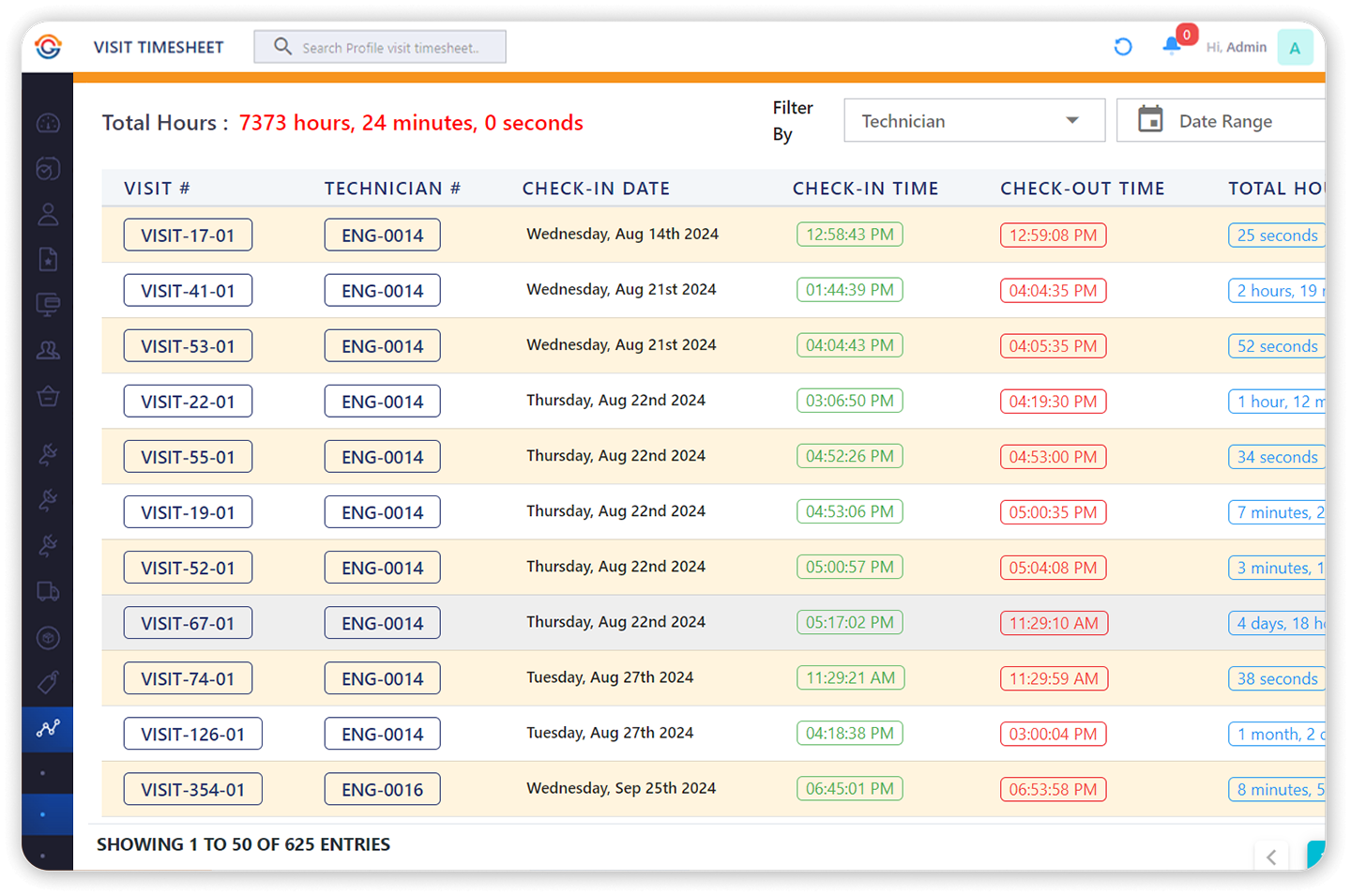Click check-out time 03:00:04 PM
Image resolution: width=1351 pixels, height=896 pixels.
[x=1053, y=733]
